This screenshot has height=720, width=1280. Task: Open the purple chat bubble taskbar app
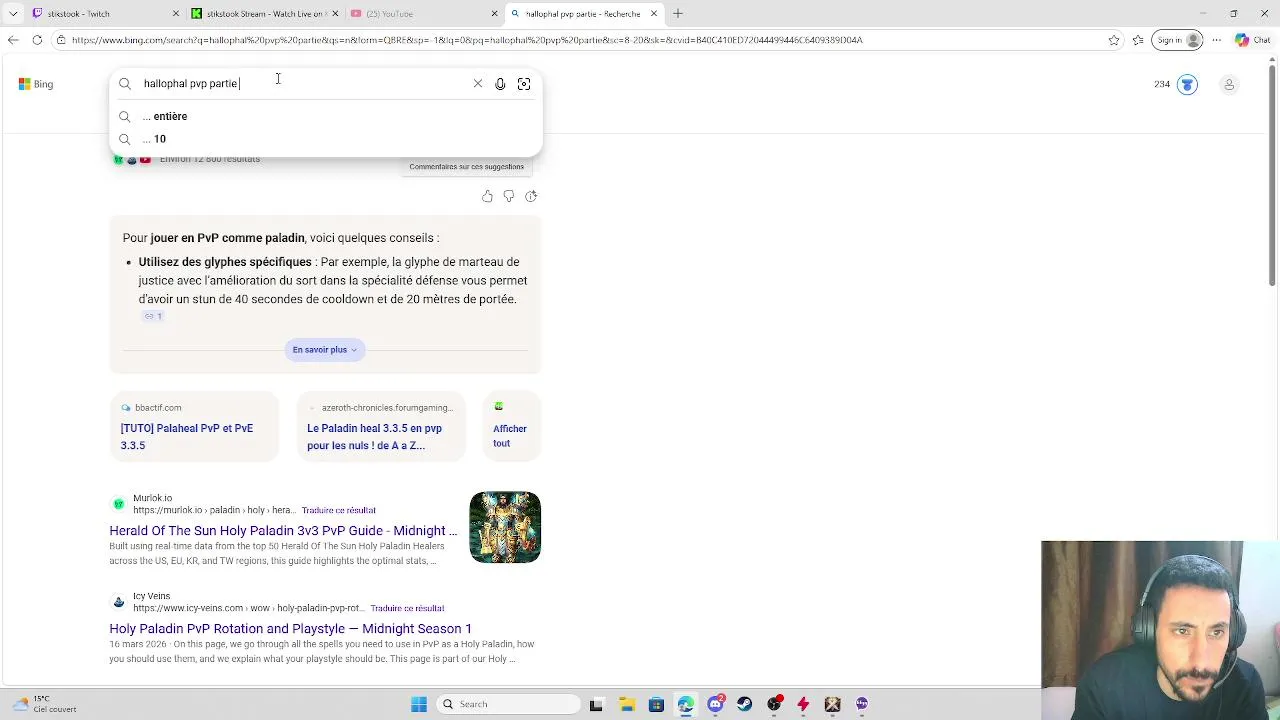tap(862, 704)
